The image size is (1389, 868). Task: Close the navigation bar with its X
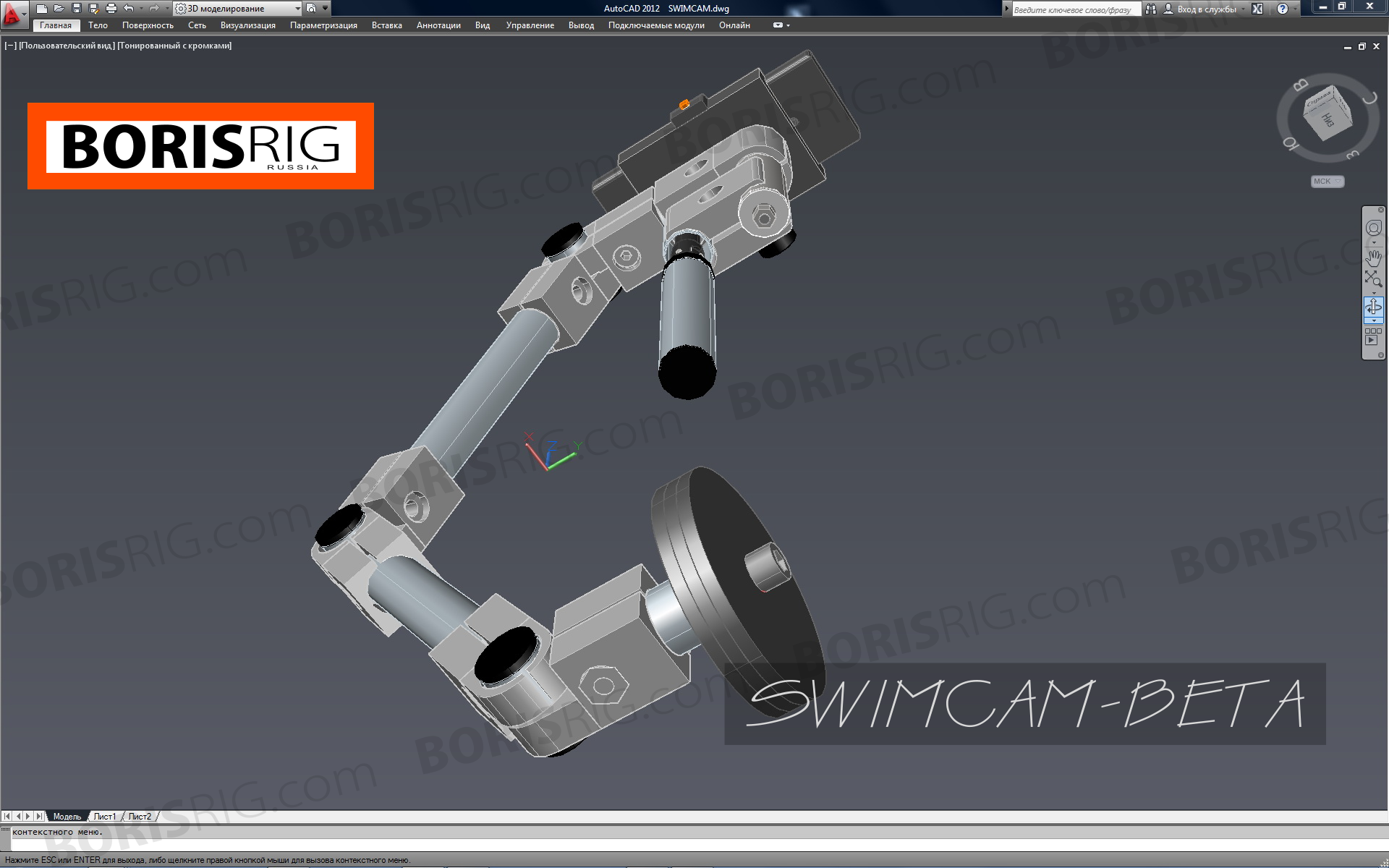point(1381,210)
